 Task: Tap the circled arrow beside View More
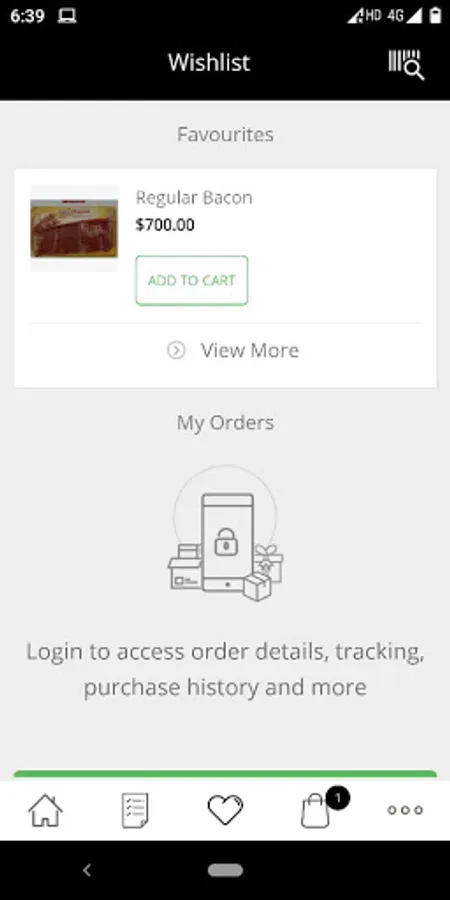176,350
